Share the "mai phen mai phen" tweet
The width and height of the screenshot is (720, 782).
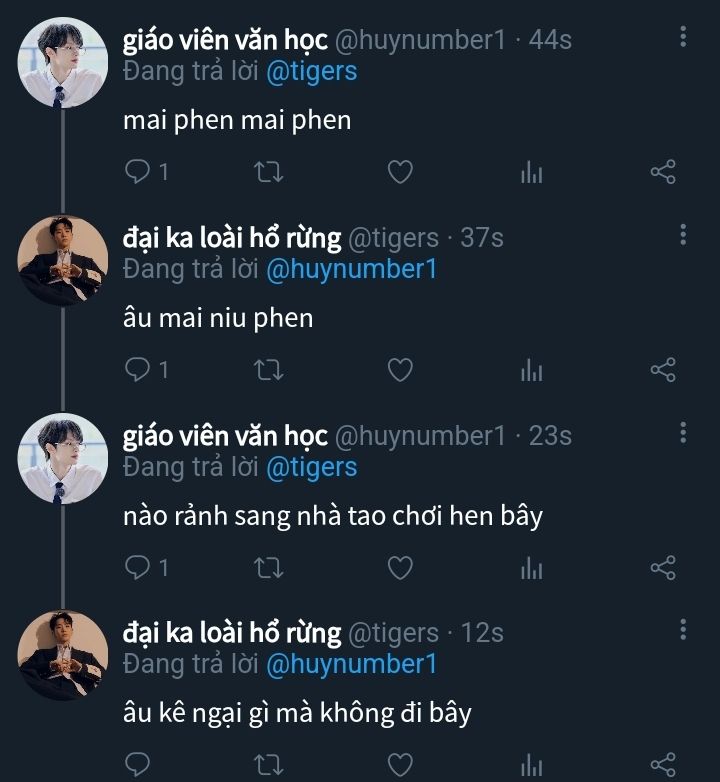(x=663, y=172)
